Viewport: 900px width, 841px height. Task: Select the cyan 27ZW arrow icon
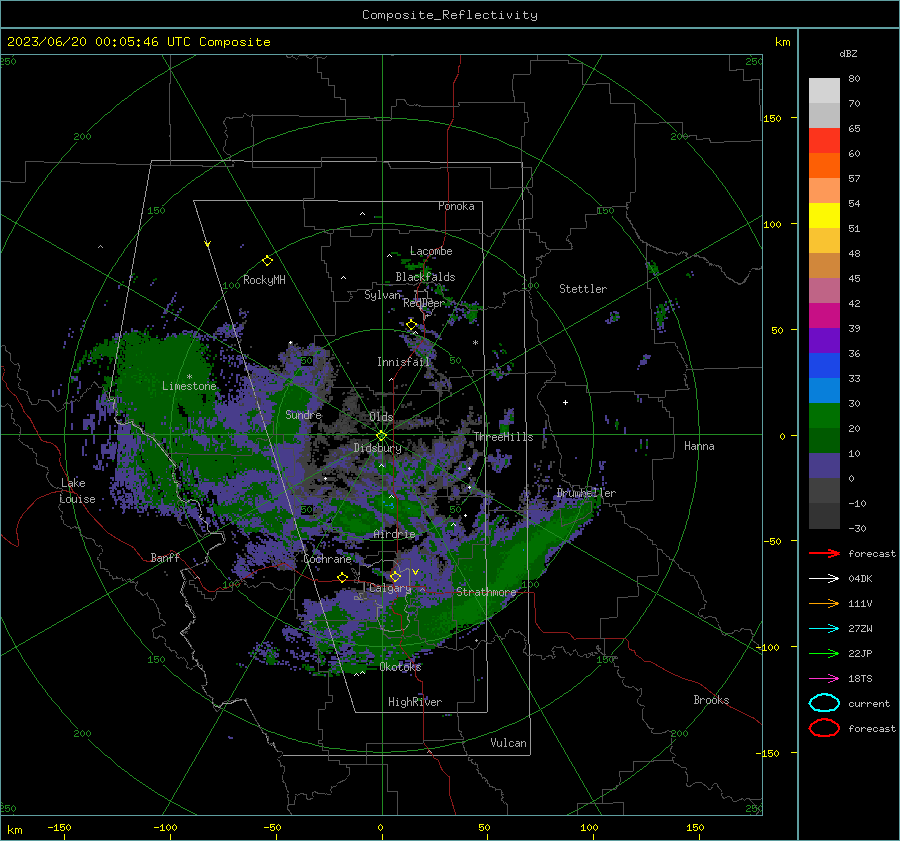[824, 629]
